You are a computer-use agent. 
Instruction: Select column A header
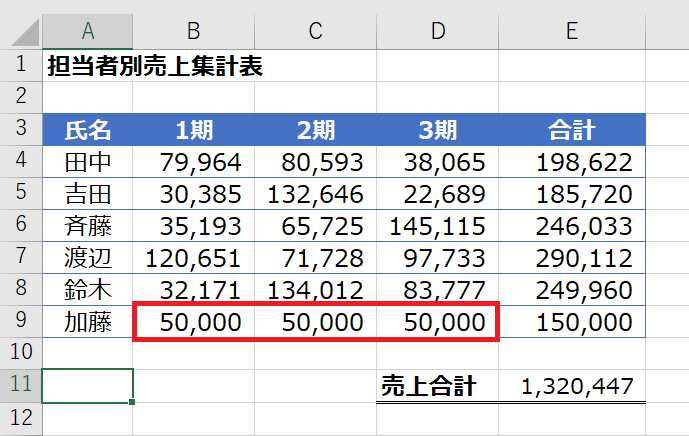pyautogui.click(x=87, y=31)
